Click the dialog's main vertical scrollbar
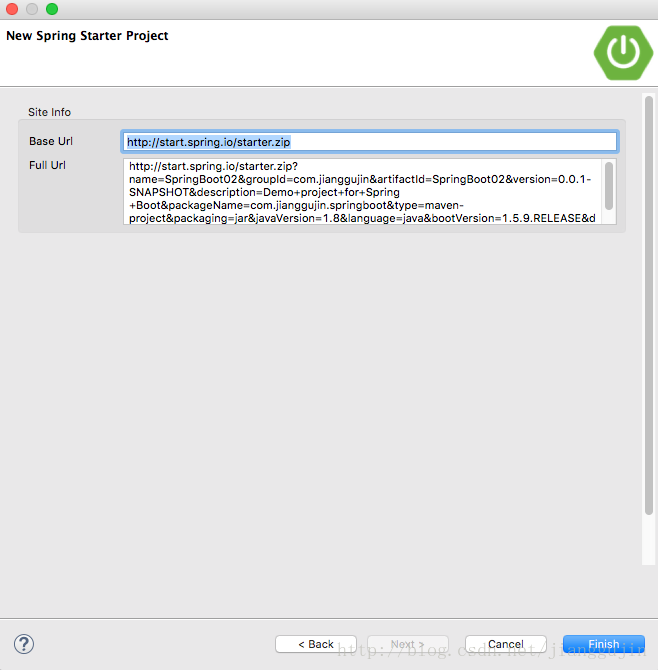 tap(649, 305)
